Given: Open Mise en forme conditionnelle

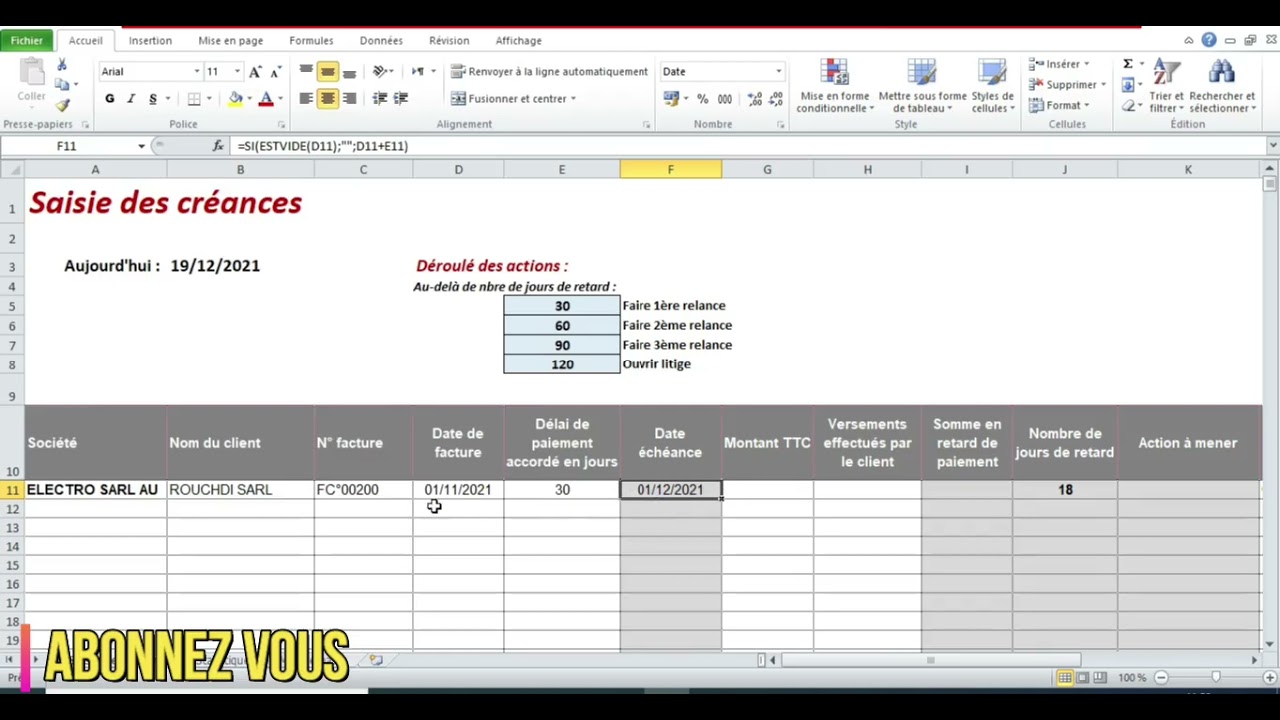Looking at the screenshot, I should (x=834, y=86).
